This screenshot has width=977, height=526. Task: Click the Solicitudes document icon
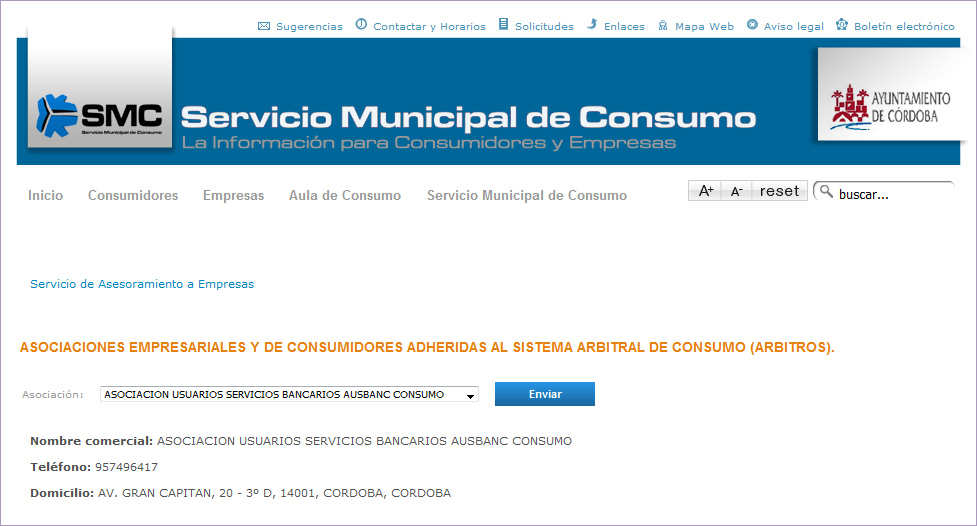coord(503,24)
